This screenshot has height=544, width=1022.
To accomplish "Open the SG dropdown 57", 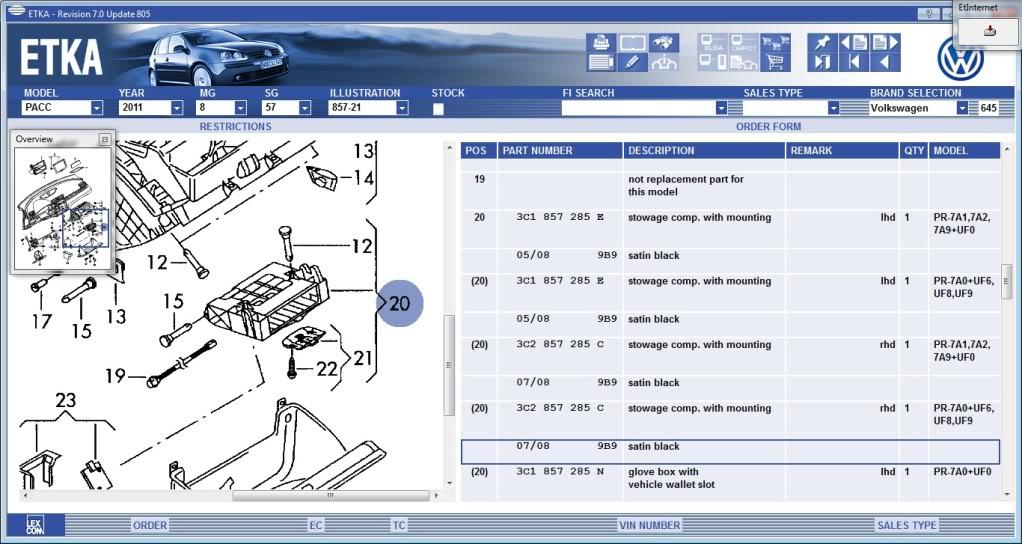I will click(304, 108).
